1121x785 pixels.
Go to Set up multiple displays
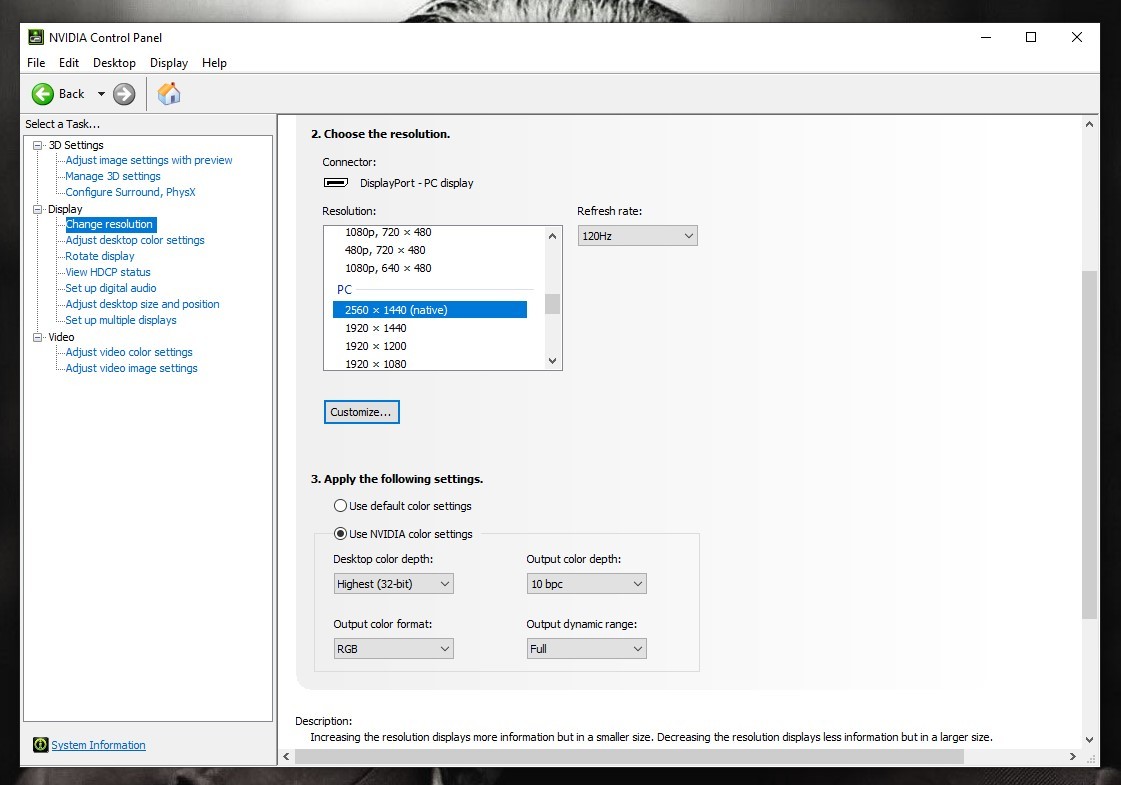(x=121, y=320)
